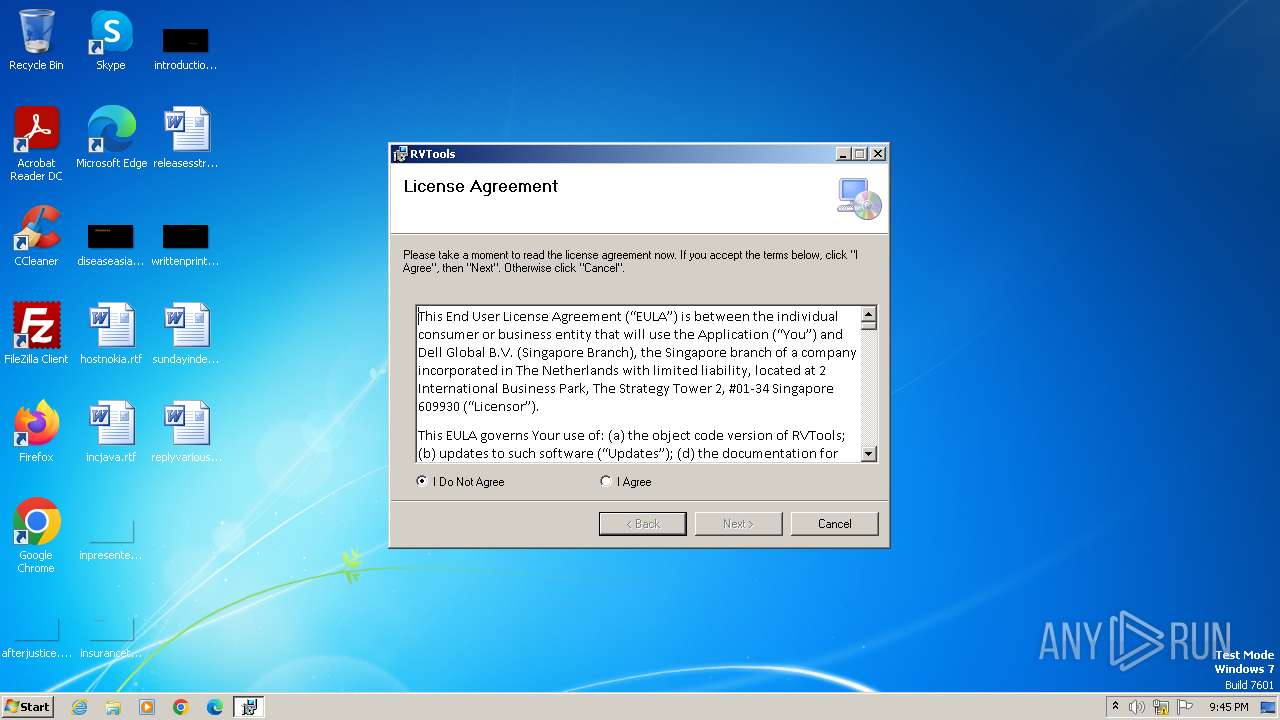Select the sundayinde... Word document
1280x720 pixels.
point(185,334)
